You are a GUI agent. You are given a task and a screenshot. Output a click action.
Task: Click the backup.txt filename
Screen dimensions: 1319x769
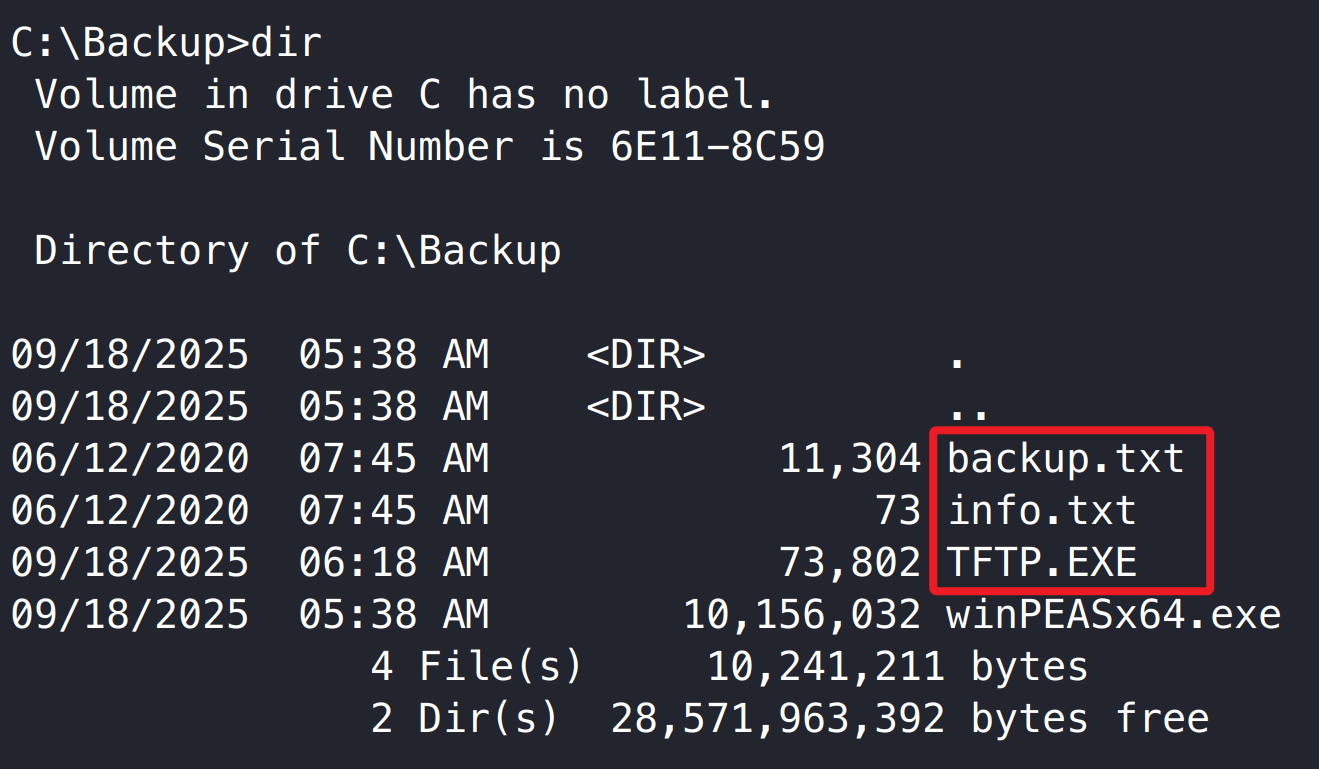(1065, 459)
